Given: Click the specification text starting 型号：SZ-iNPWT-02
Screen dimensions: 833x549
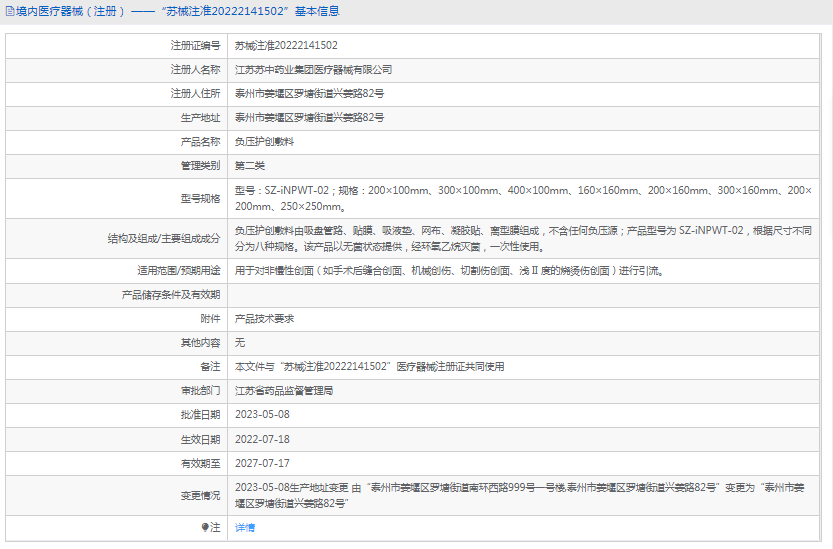Looking at the screenshot, I should pyautogui.click(x=523, y=198).
